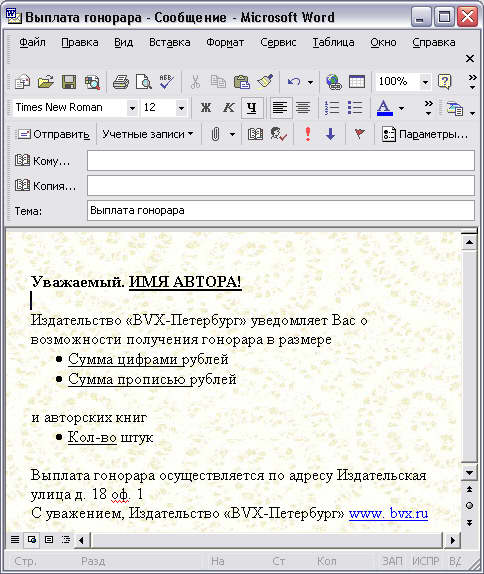
Task: Click the Check Names icon
Action: [x=279, y=134]
